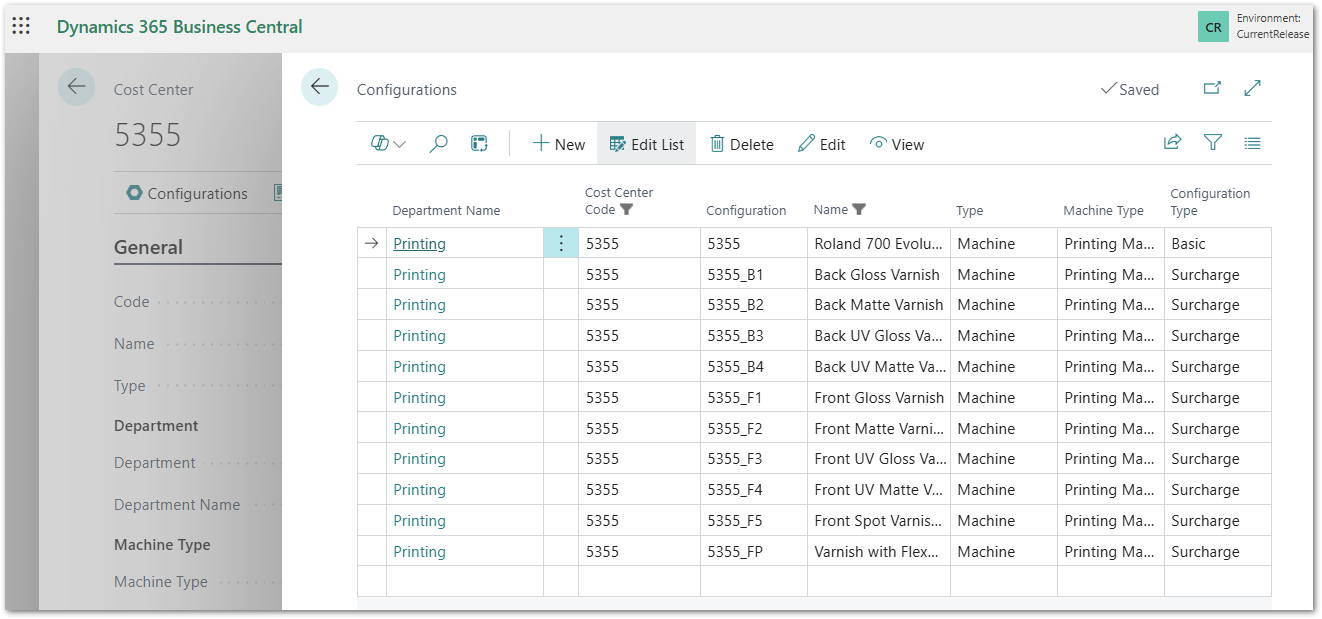Open the row options menu for 5355
This screenshot has width=1322, height=619.
point(561,243)
